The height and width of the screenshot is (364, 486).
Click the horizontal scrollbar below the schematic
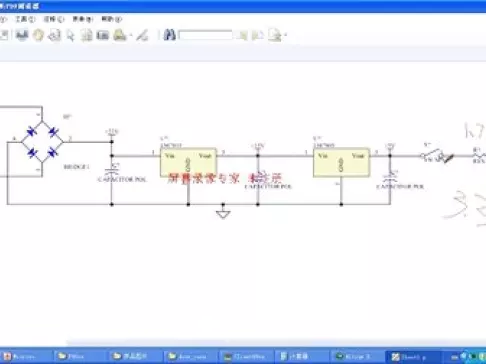276,342
